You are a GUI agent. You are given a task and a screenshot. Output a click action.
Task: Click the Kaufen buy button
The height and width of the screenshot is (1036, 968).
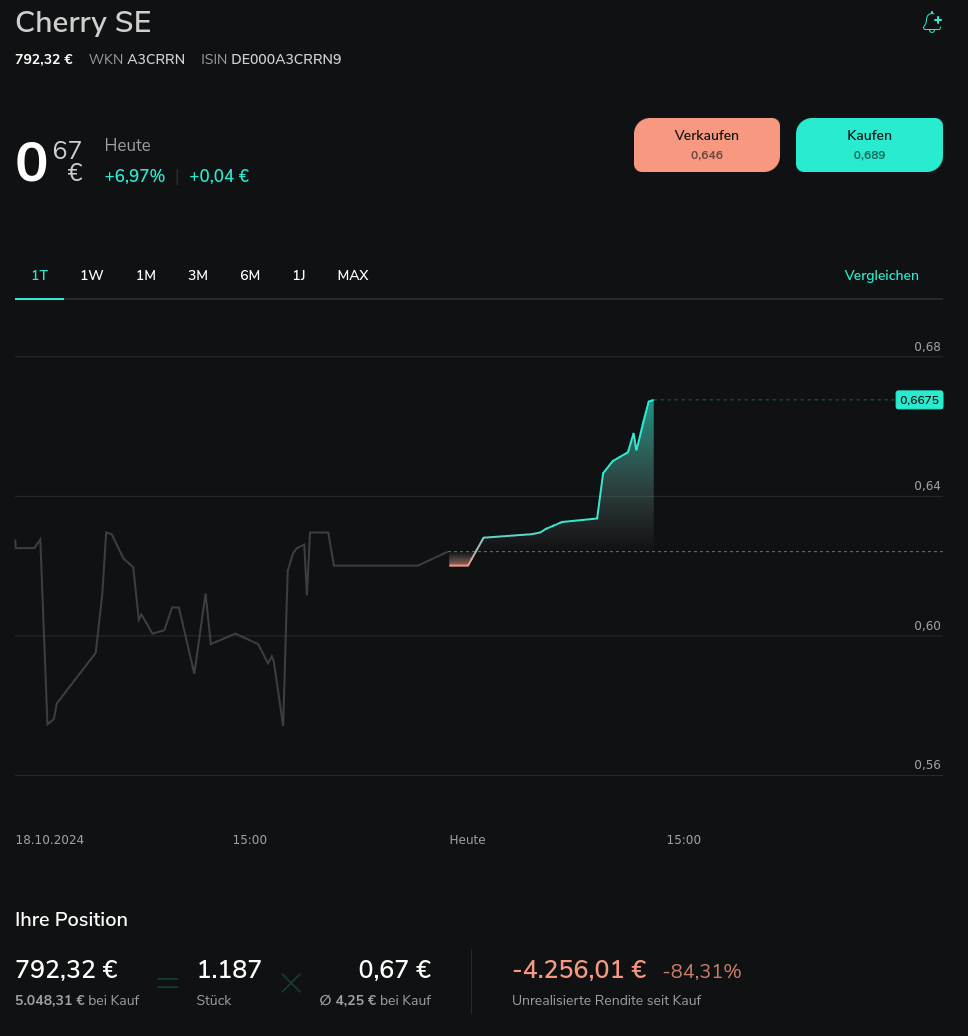coord(869,145)
